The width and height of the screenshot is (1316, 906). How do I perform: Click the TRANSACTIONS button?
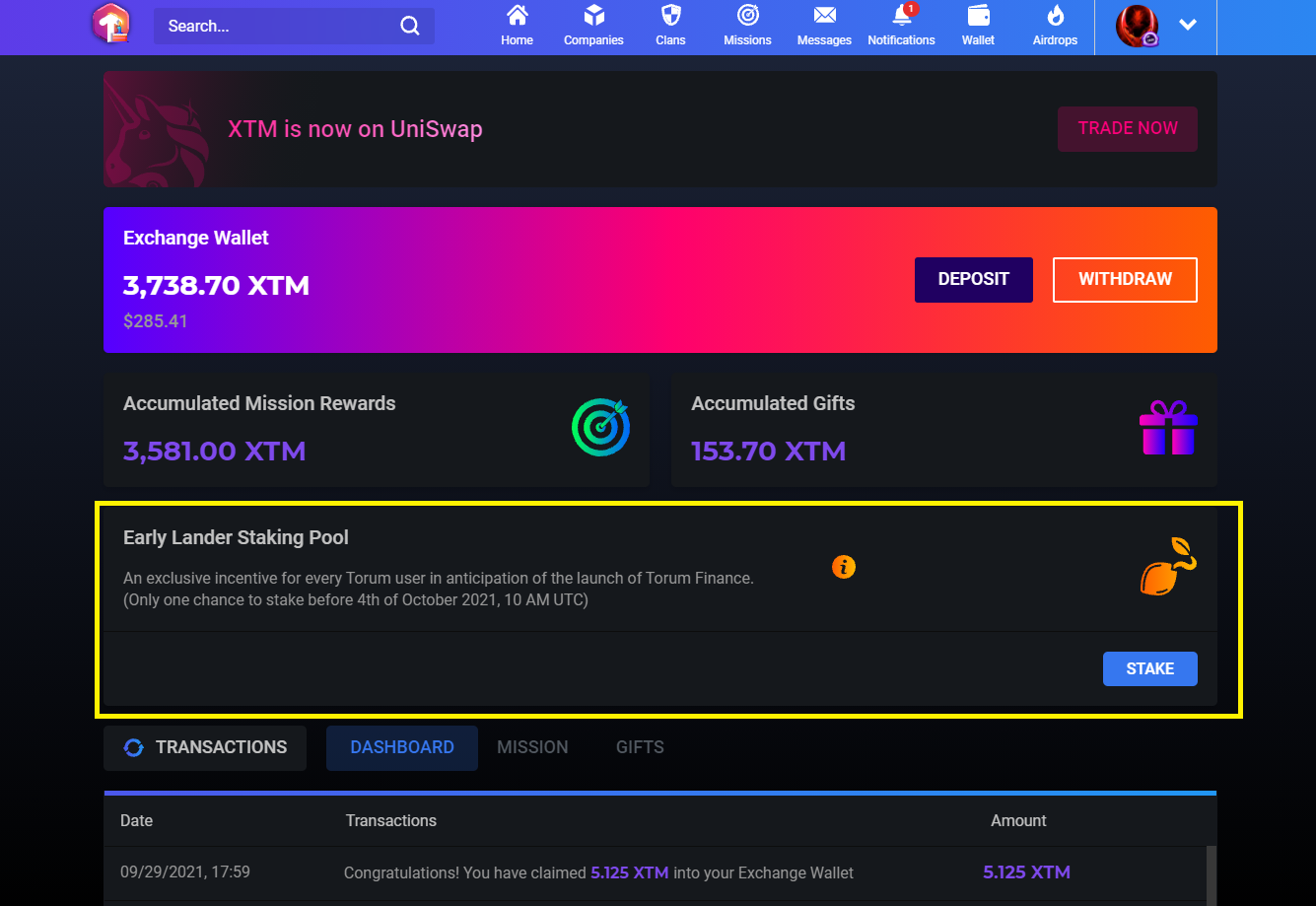pyautogui.click(x=205, y=748)
